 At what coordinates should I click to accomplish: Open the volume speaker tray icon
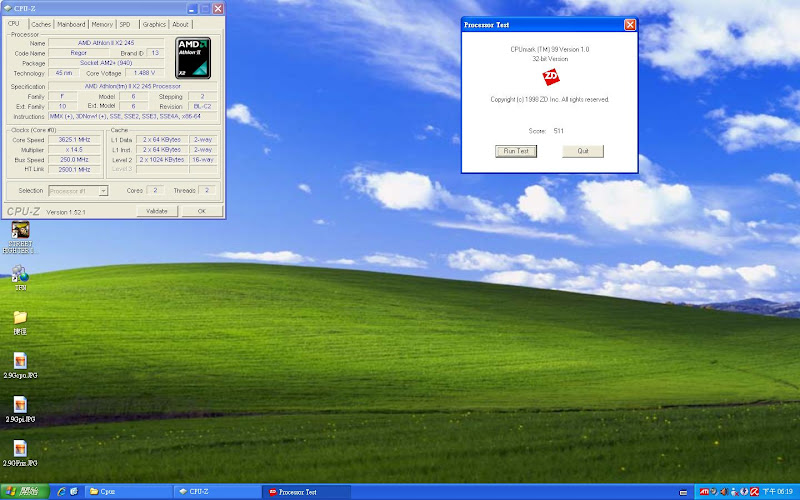click(724, 492)
